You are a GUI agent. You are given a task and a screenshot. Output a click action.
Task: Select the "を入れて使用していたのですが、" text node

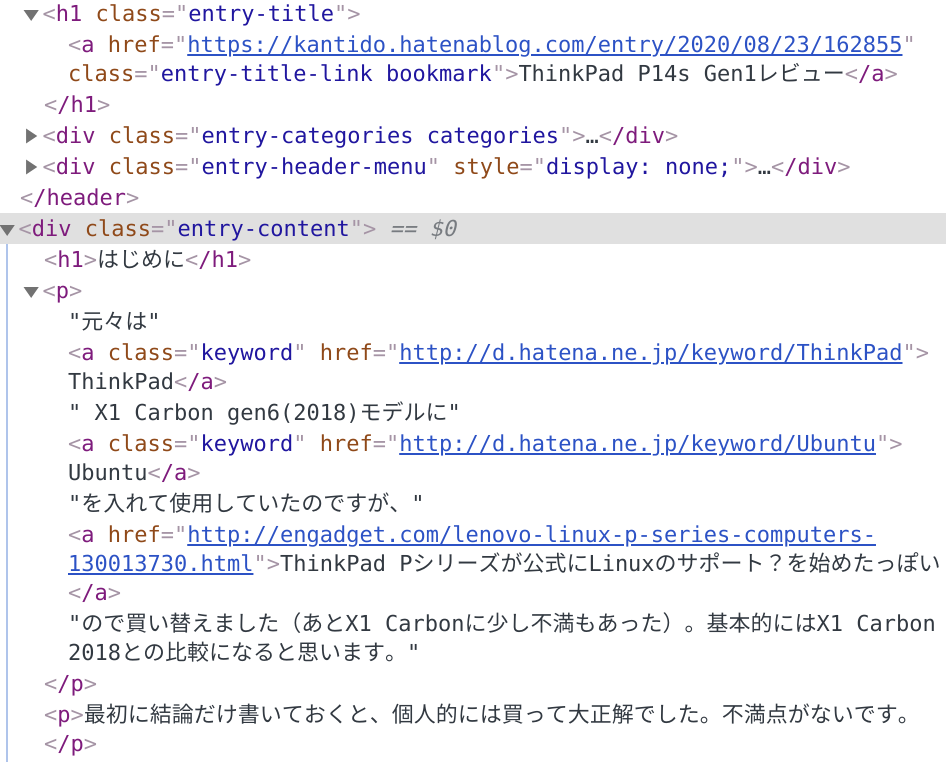pyautogui.click(x=246, y=503)
